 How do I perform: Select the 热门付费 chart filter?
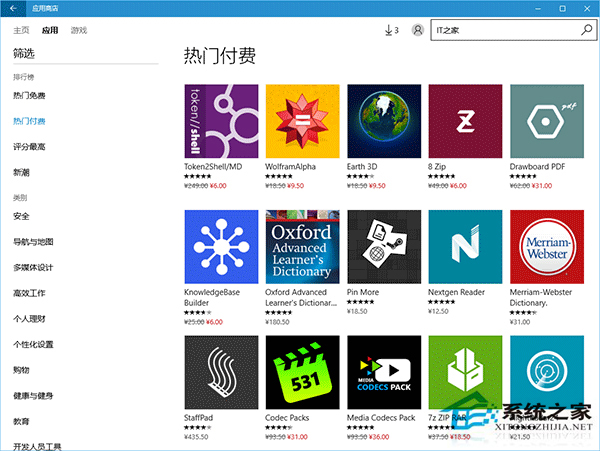[29, 121]
